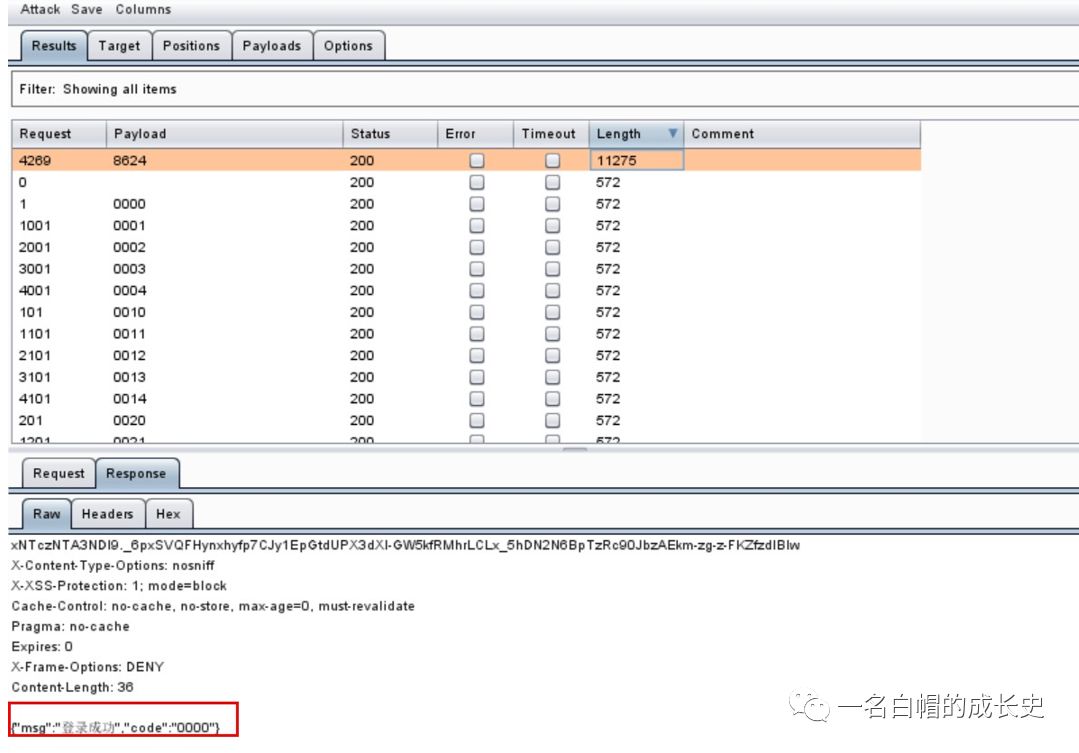Toggle Timeout checkbox for payload 8624
Viewport: 1079px width, 753px height.
[x=552, y=160]
